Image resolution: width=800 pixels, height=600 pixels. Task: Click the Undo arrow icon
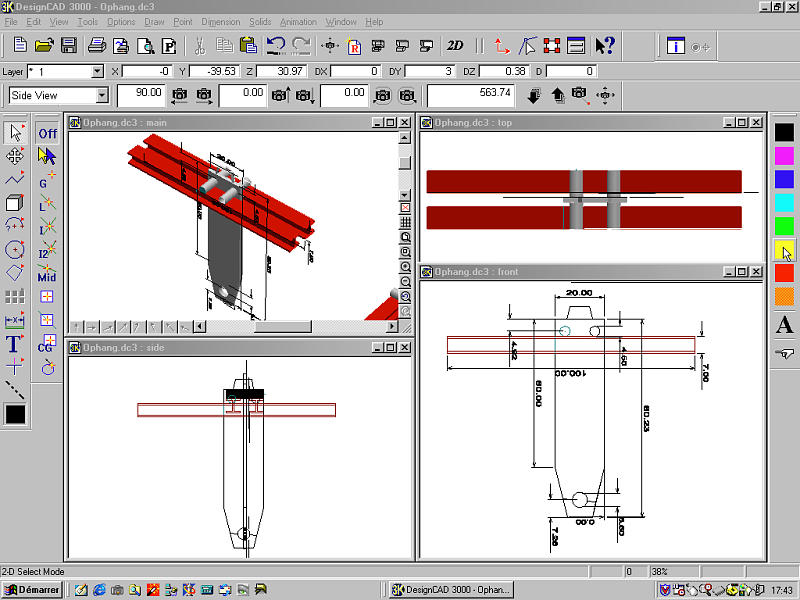click(x=276, y=45)
